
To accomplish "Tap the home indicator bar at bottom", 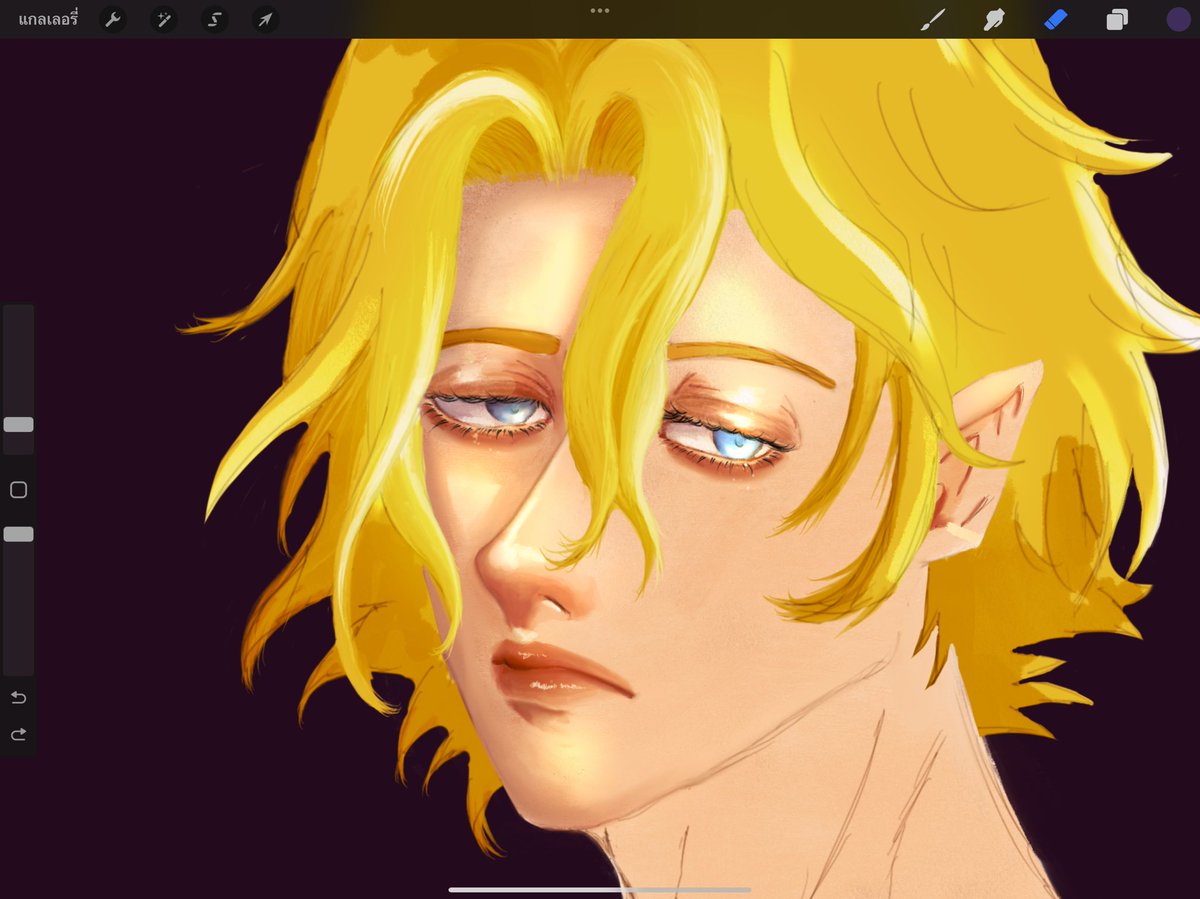I will pyautogui.click(x=600, y=889).
